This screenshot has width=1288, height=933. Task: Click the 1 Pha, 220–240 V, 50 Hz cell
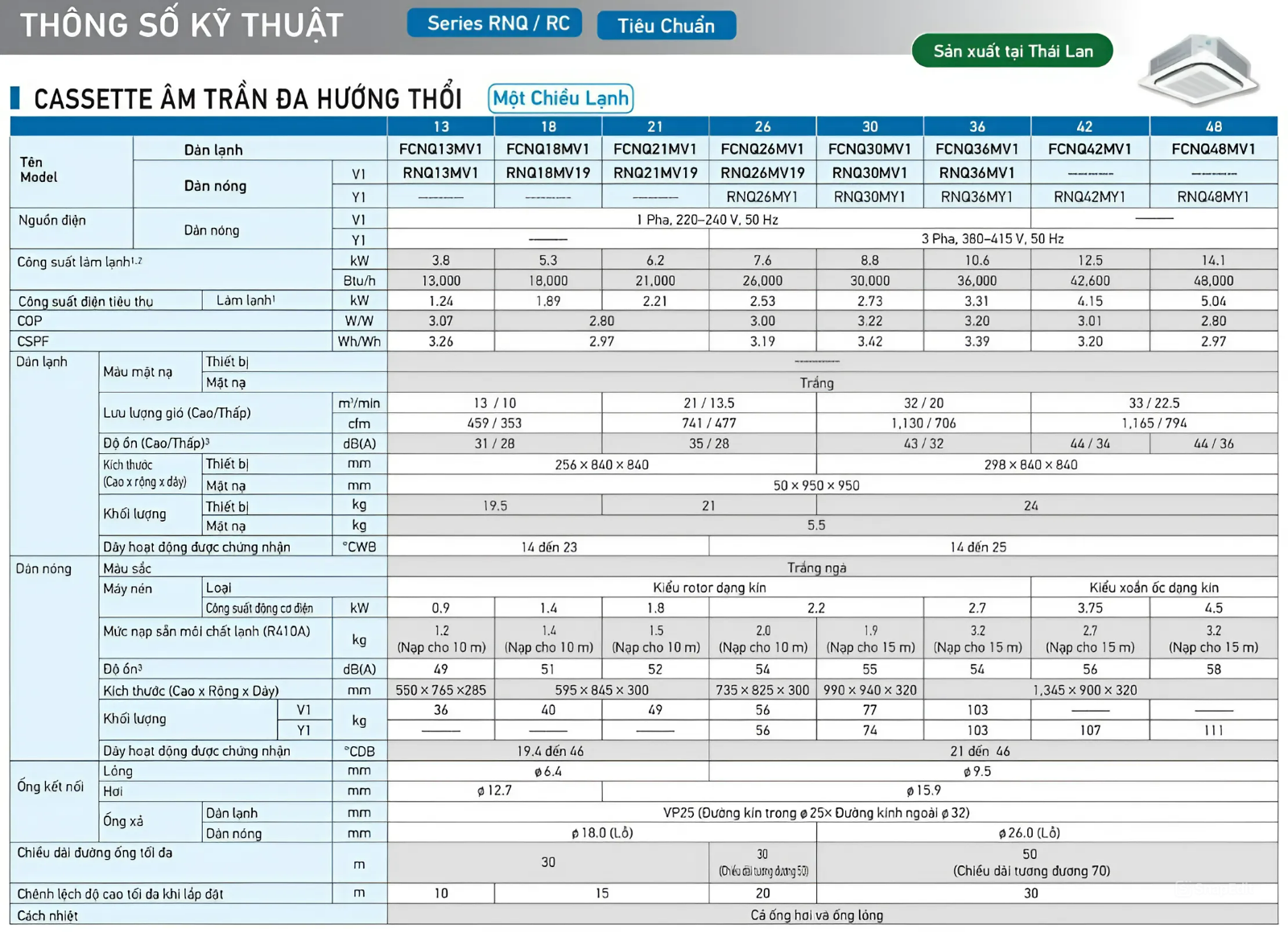tap(708, 219)
